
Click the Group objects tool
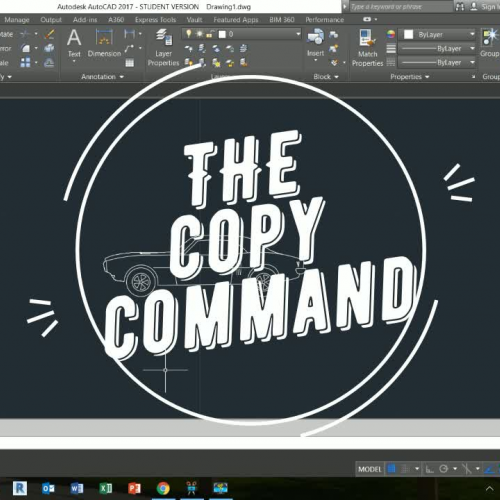(x=489, y=43)
